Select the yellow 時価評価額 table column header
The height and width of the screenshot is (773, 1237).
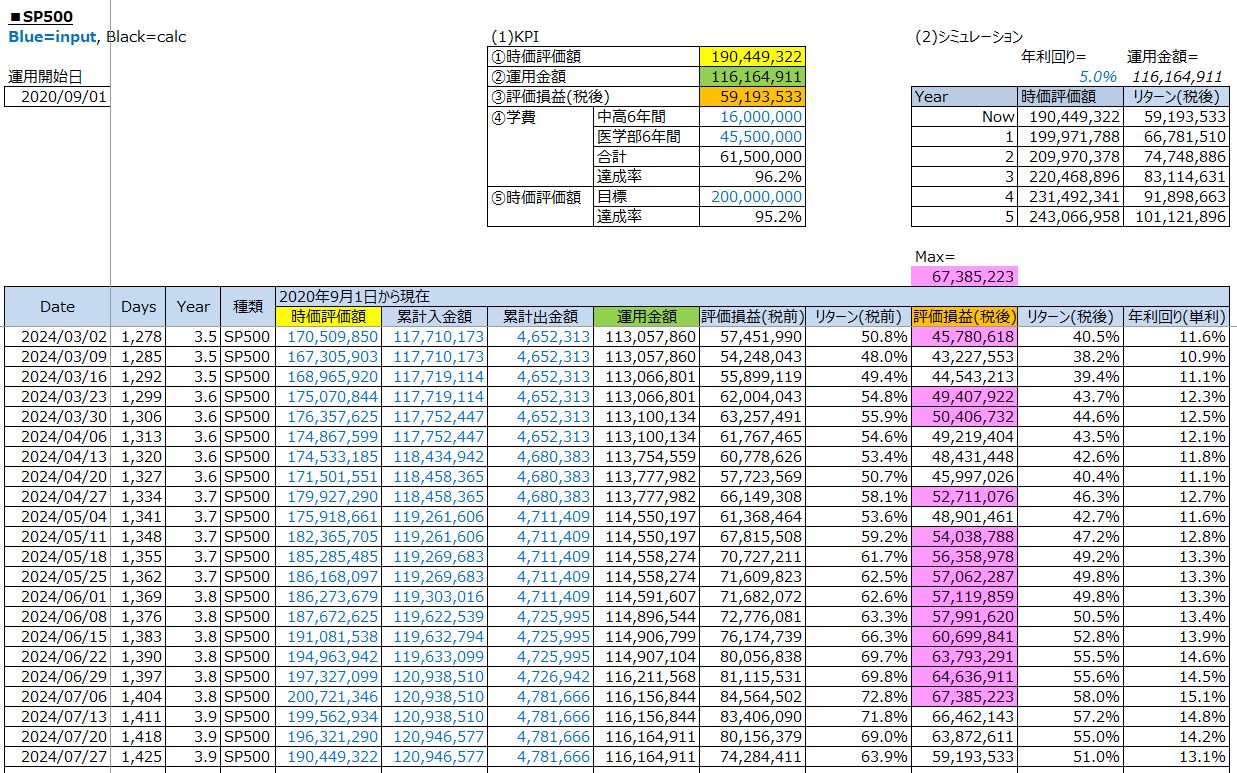tap(328, 317)
